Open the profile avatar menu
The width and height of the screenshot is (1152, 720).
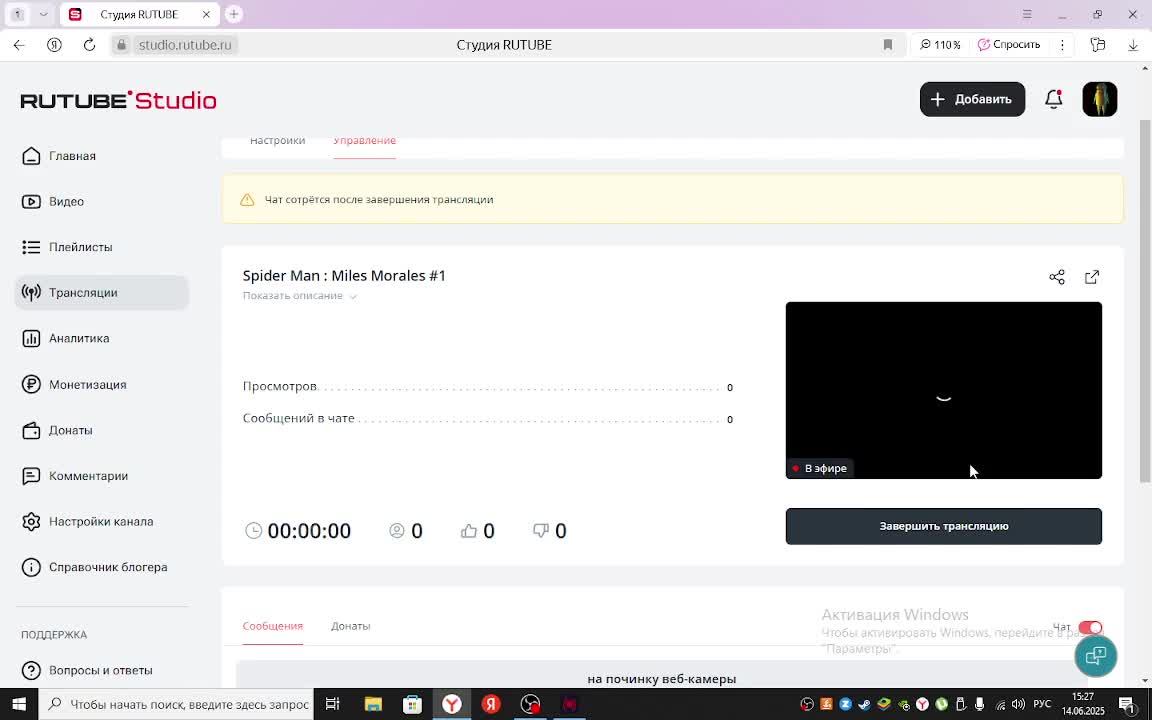click(1099, 99)
